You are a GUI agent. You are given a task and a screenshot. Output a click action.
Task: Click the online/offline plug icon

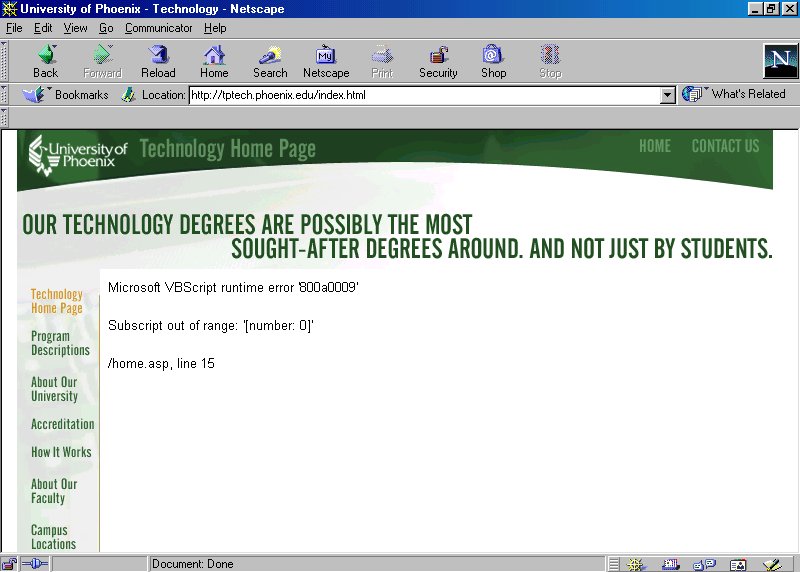point(35,564)
